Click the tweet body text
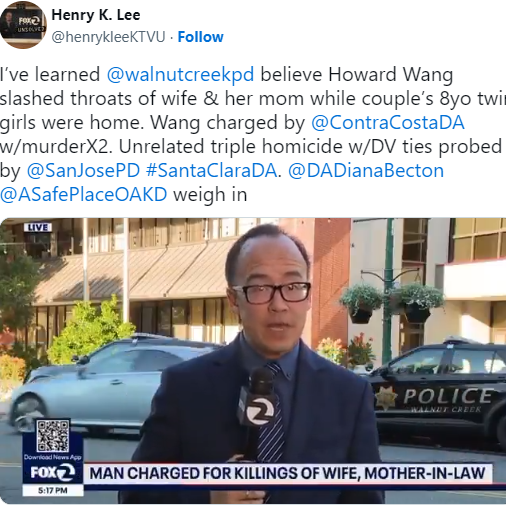 [x=253, y=135]
